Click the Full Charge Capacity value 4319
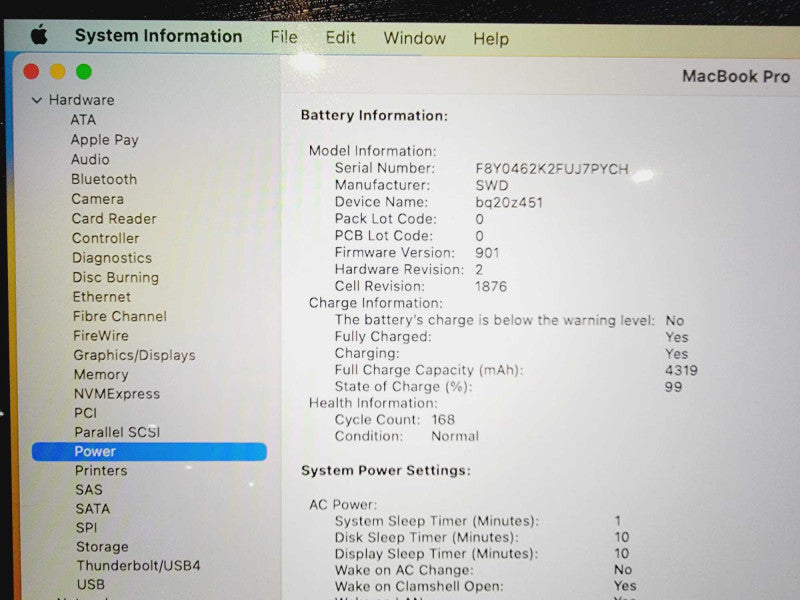Screen dimensions: 800x600 tap(681, 370)
